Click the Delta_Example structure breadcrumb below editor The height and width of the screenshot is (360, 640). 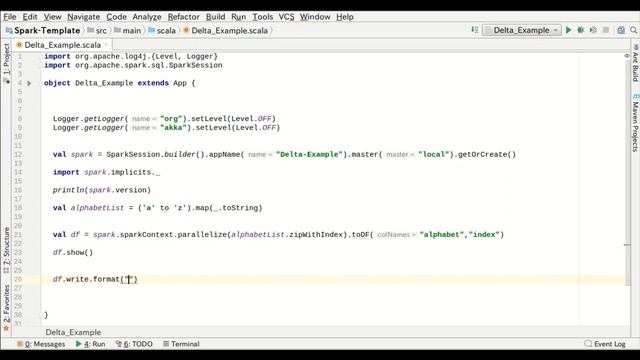click(x=73, y=332)
